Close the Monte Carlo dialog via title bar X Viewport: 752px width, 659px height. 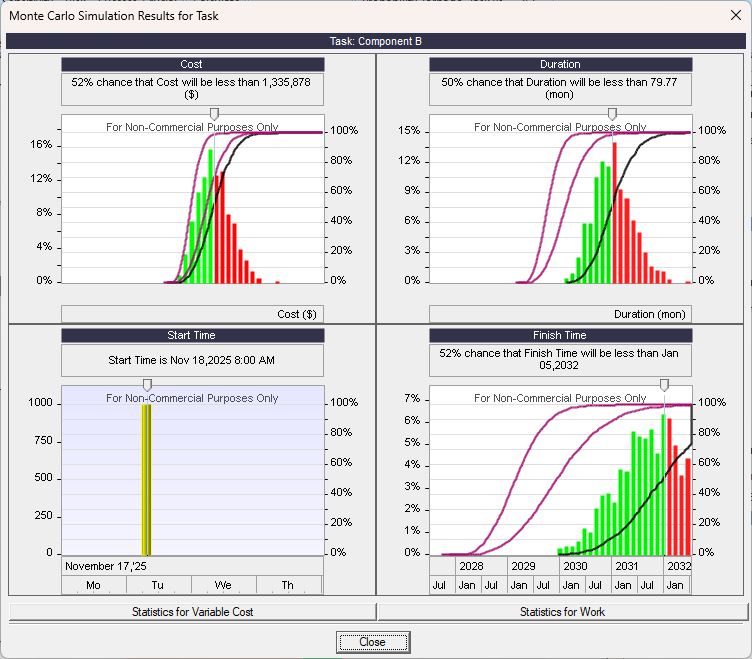(x=729, y=16)
